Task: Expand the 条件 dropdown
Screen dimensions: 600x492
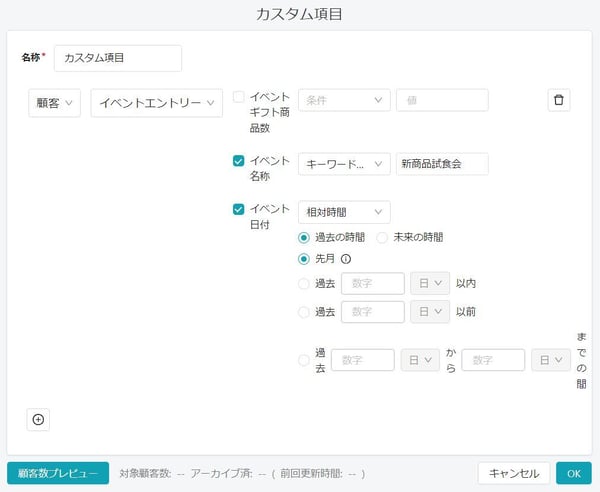Action: pos(344,100)
